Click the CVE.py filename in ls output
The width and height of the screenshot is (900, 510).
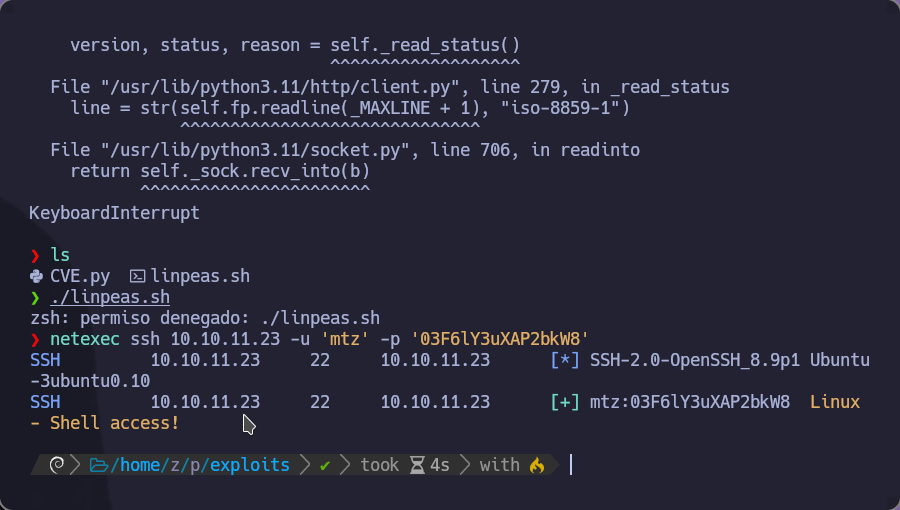pyautogui.click(x=80, y=276)
